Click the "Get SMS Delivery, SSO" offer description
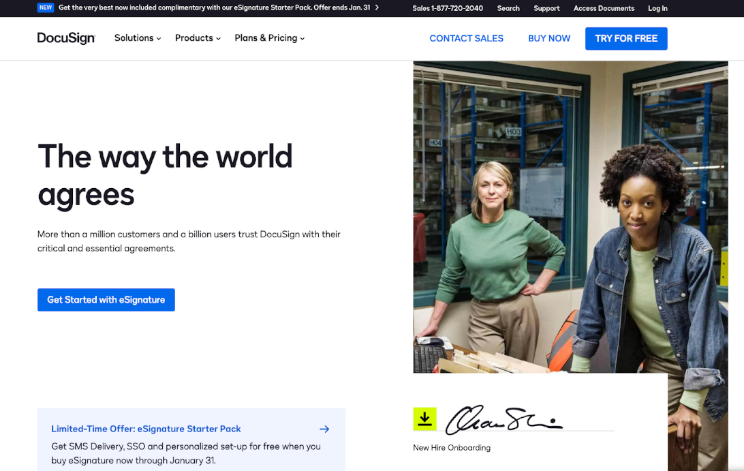744x471 pixels. coord(186,453)
